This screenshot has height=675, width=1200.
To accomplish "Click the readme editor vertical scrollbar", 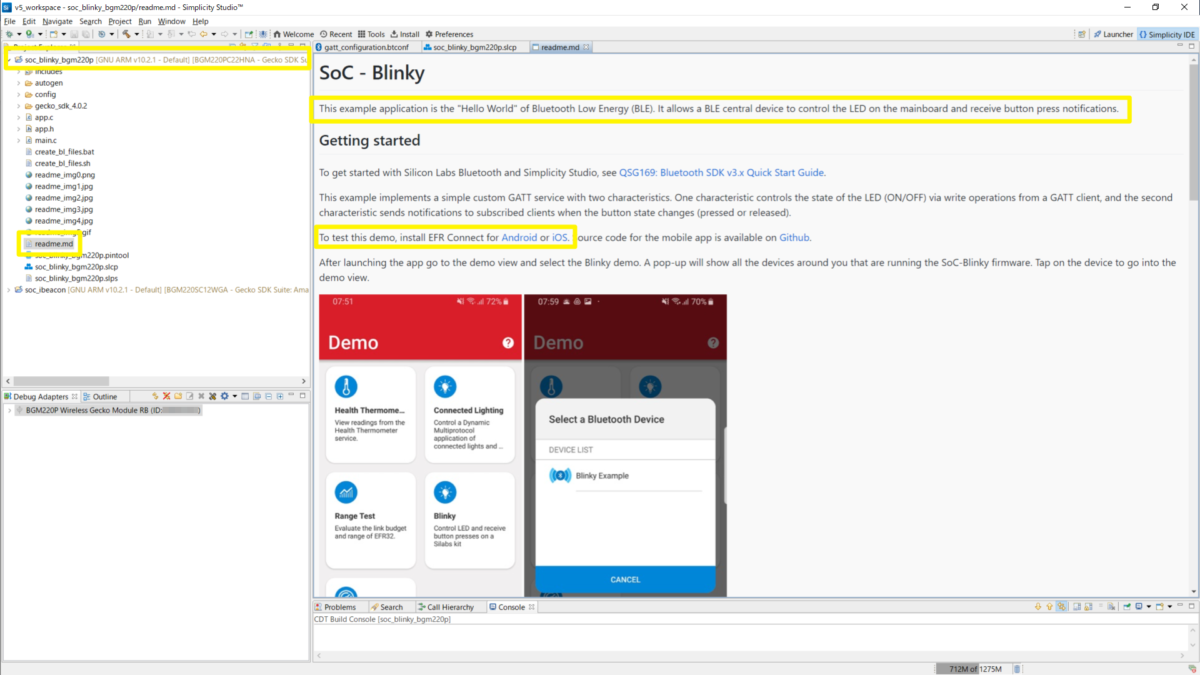I will [x=1194, y=130].
